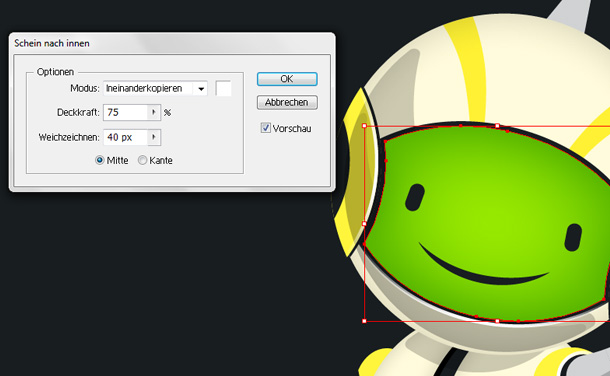
Task: Click the robot's right eye
Action: pos(573,237)
